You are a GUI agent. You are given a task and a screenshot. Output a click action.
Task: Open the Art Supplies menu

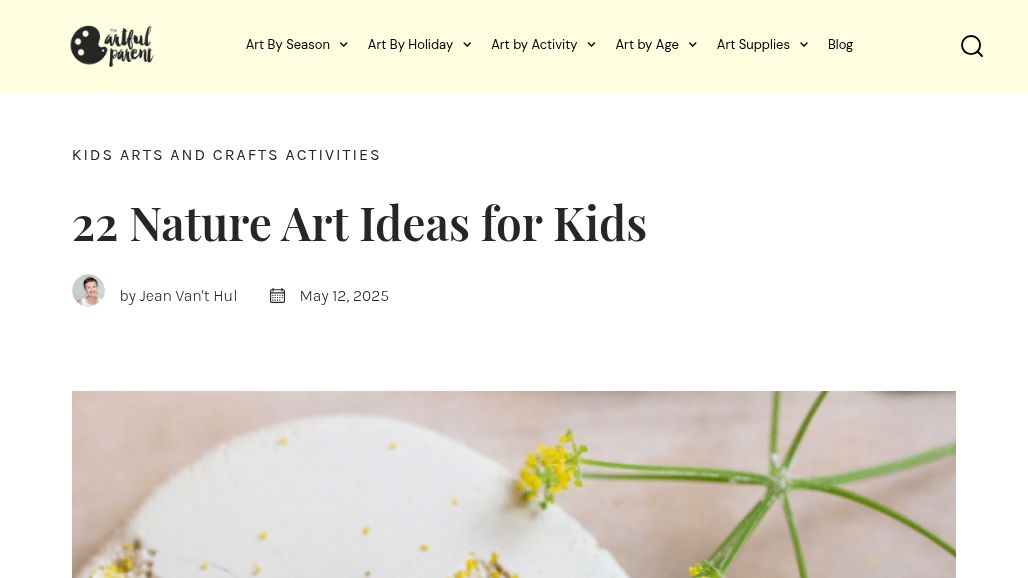click(x=753, y=44)
